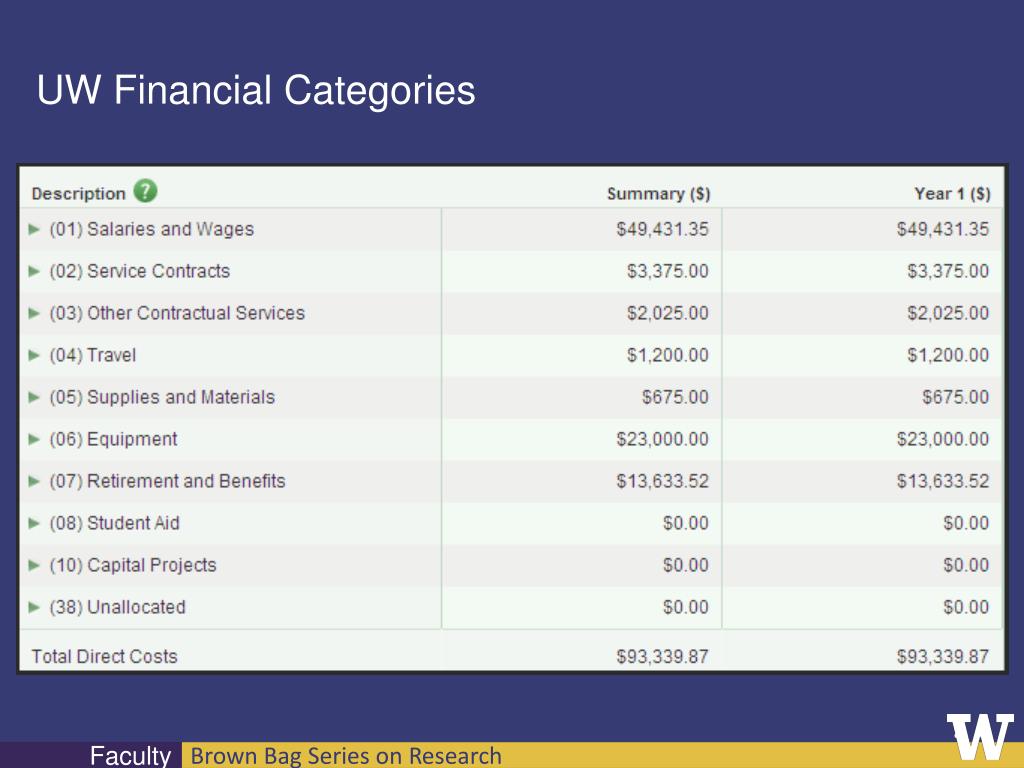
Task: Click Year 1 Salaries value $49,431.35
Action: coord(942,229)
